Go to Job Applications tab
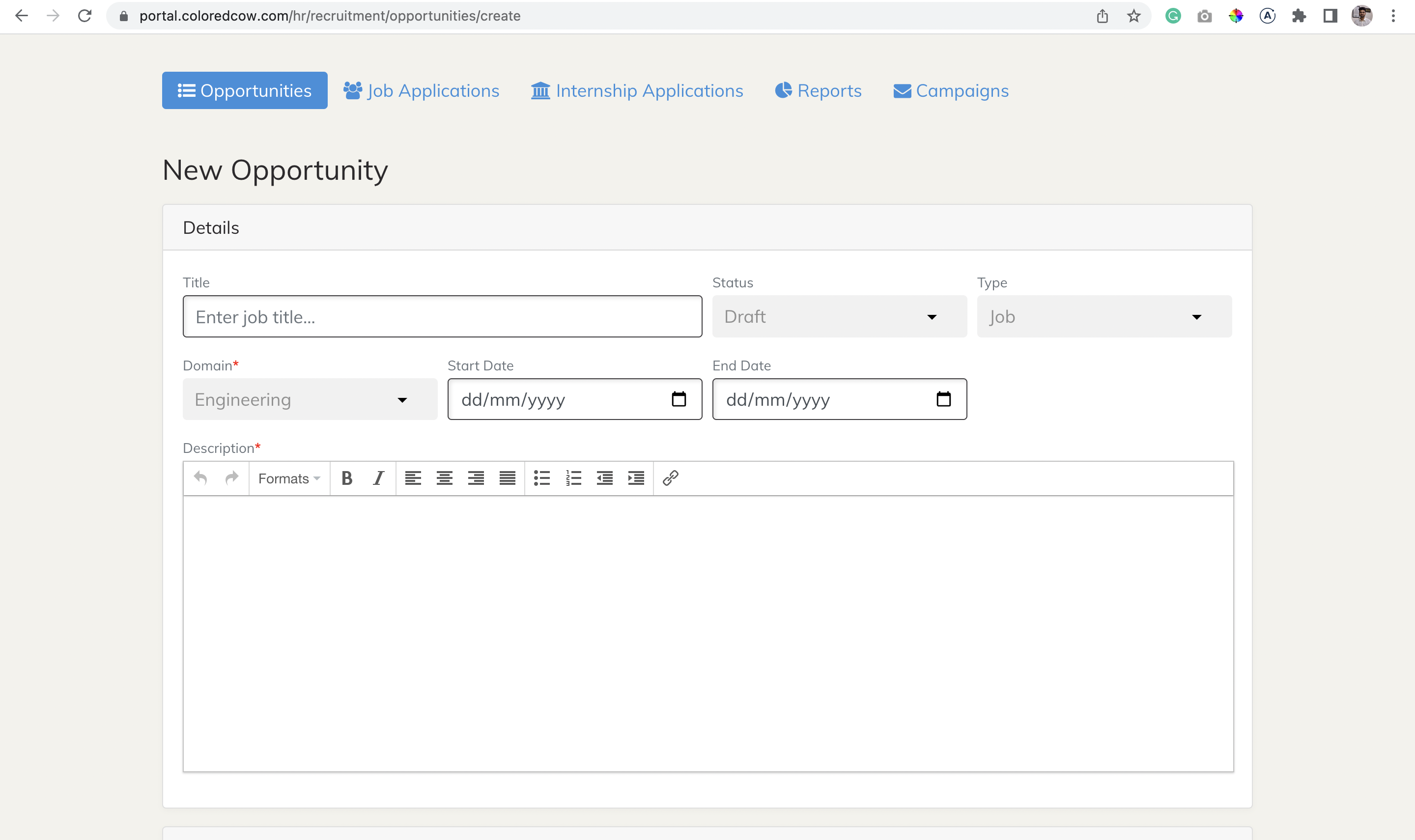This screenshot has height=840, width=1415. (422, 90)
